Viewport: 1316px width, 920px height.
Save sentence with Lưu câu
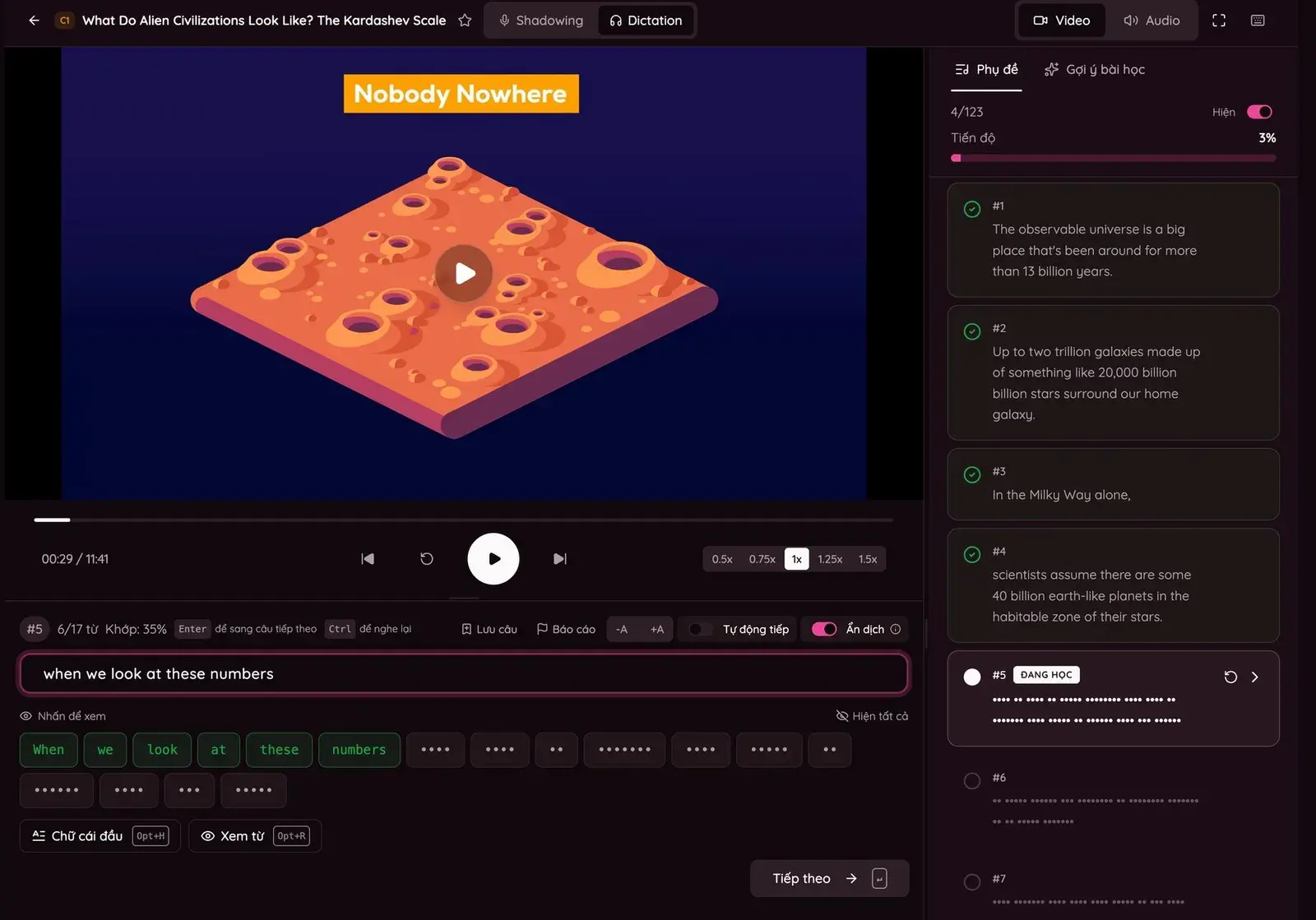point(489,629)
